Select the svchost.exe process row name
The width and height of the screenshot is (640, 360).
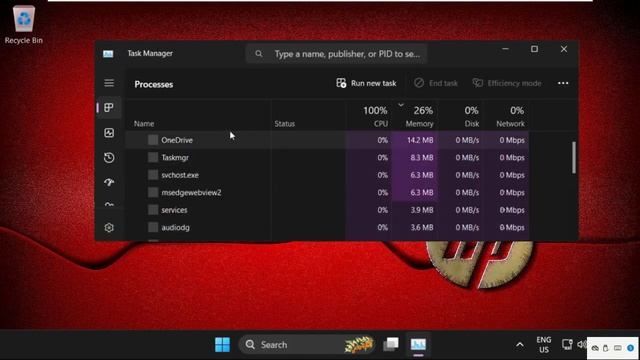(180, 175)
